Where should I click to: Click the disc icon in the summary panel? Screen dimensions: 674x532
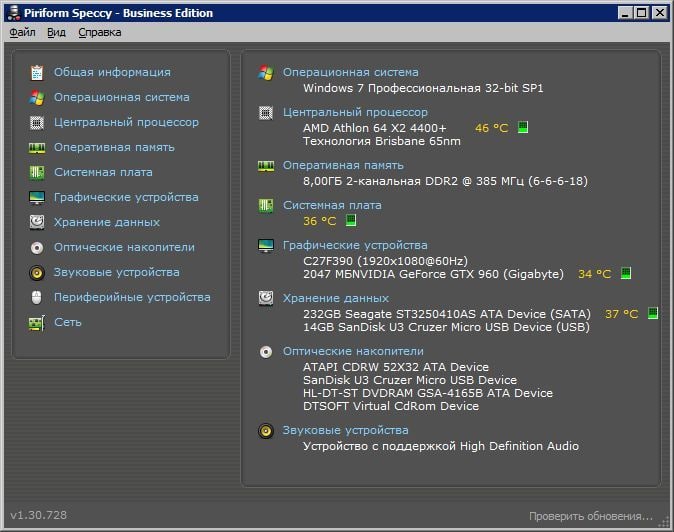pyautogui.click(x=266, y=352)
